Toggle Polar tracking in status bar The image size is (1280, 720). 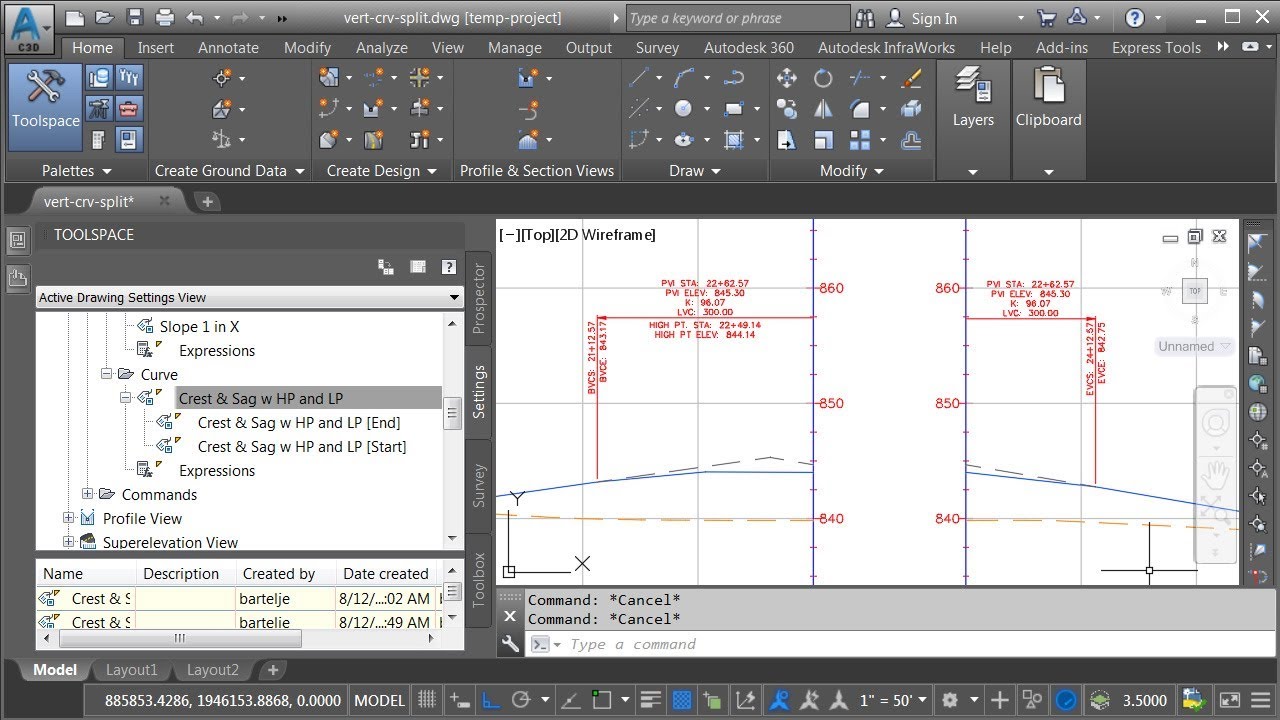[x=521, y=700]
